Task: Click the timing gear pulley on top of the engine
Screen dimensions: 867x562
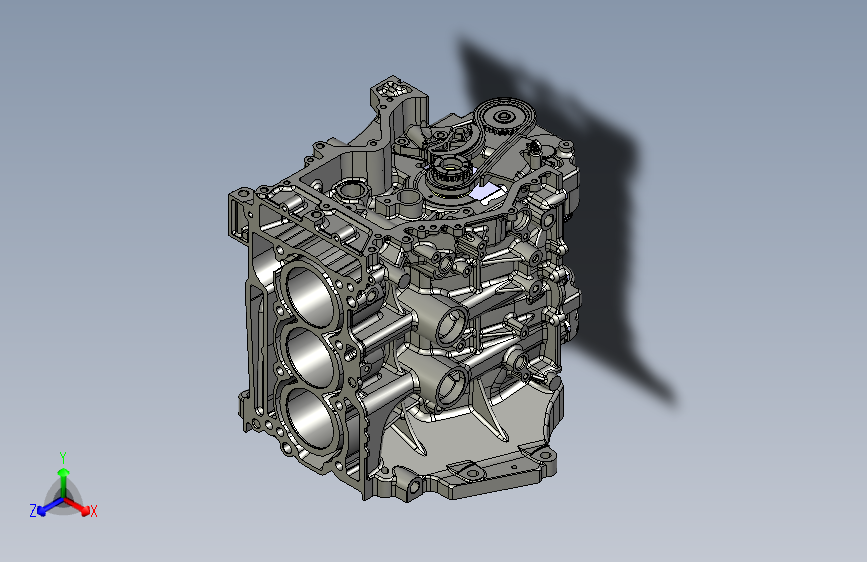Action: (504, 117)
